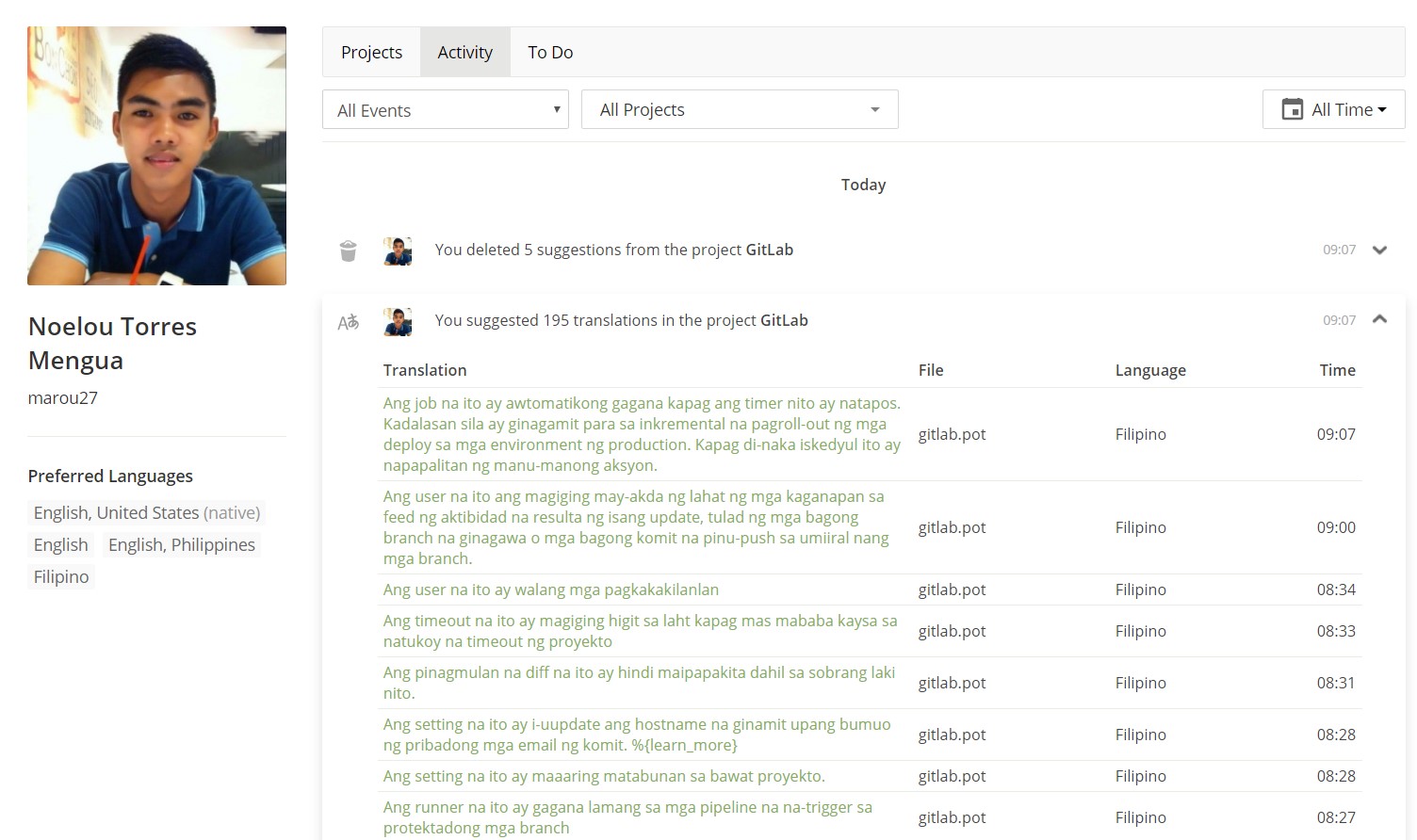
Task: Click avatar next to 'You suggested 195 translations'
Action: (398, 321)
